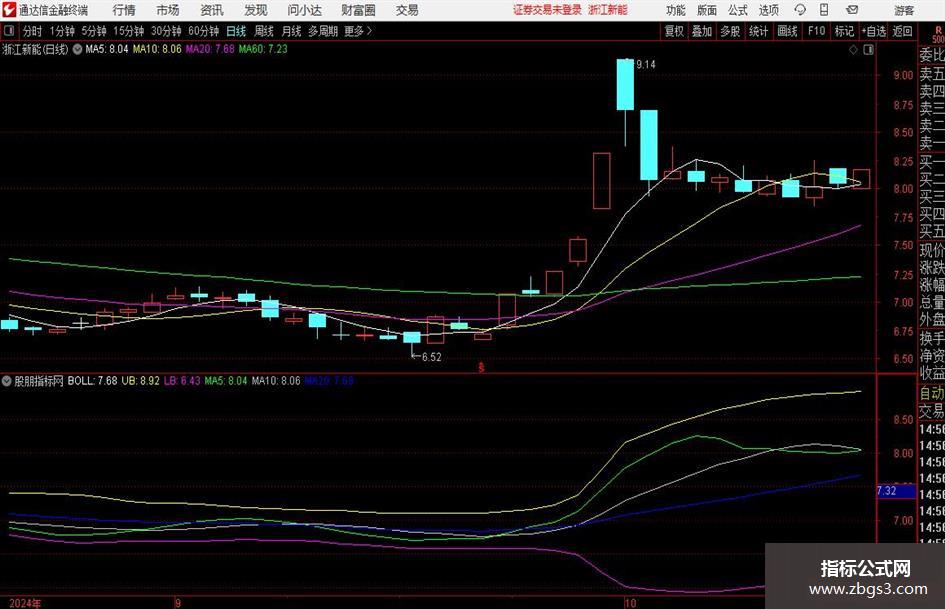The image size is (945, 609).
Task: Click the 多股 multi-stock button
Action: coord(730,31)
